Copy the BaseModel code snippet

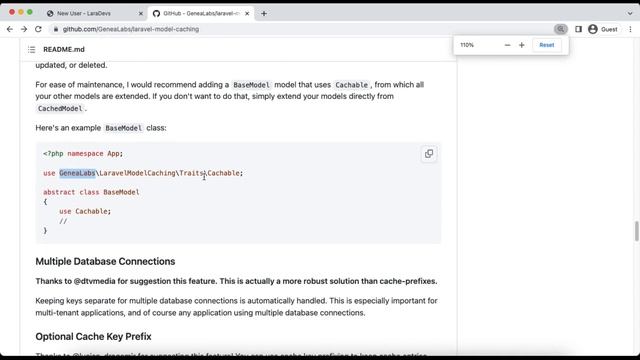click(429, 154)
